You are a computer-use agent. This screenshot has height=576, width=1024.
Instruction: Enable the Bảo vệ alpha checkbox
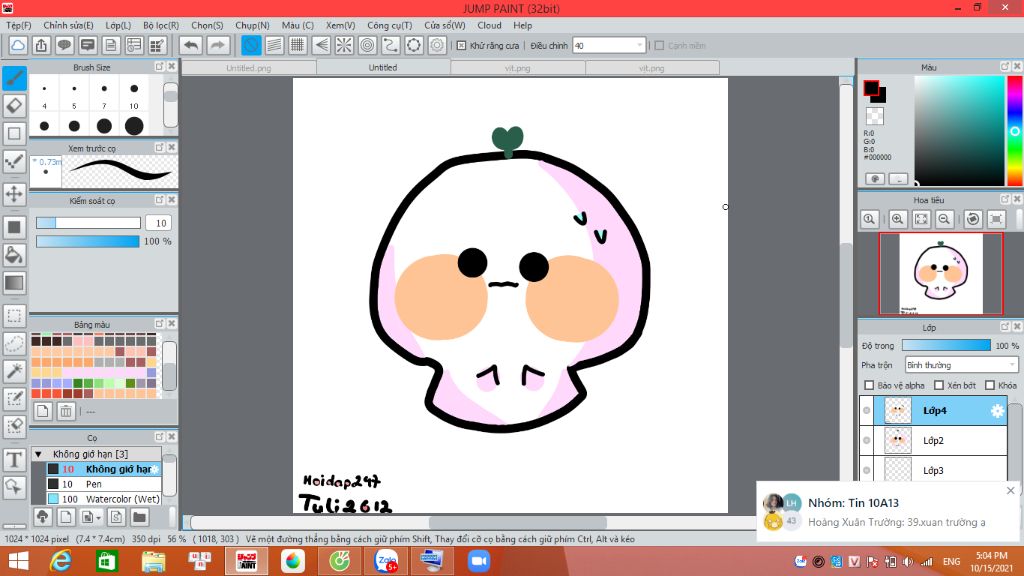[868, 385]
